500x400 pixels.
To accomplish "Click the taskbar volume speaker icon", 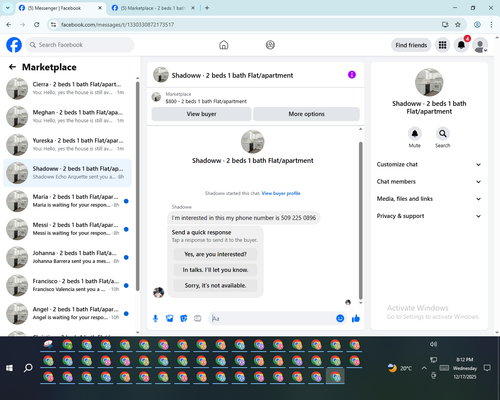I will click(x=433, y=344).
